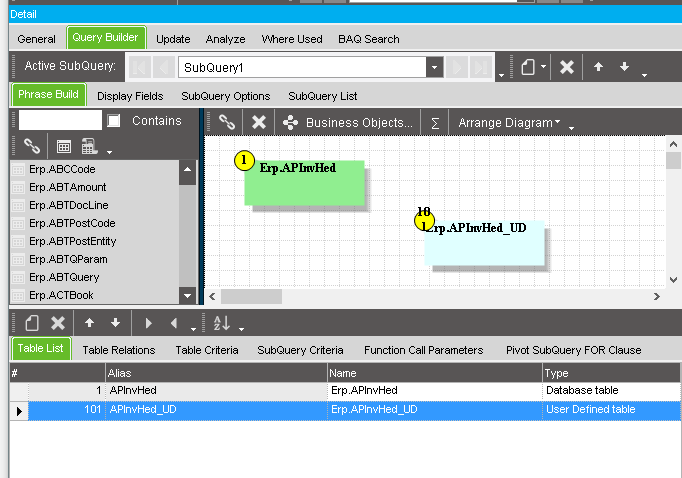Move subquery up arrow
Screen dimensions: 682x478
click(x=598, y=67)
